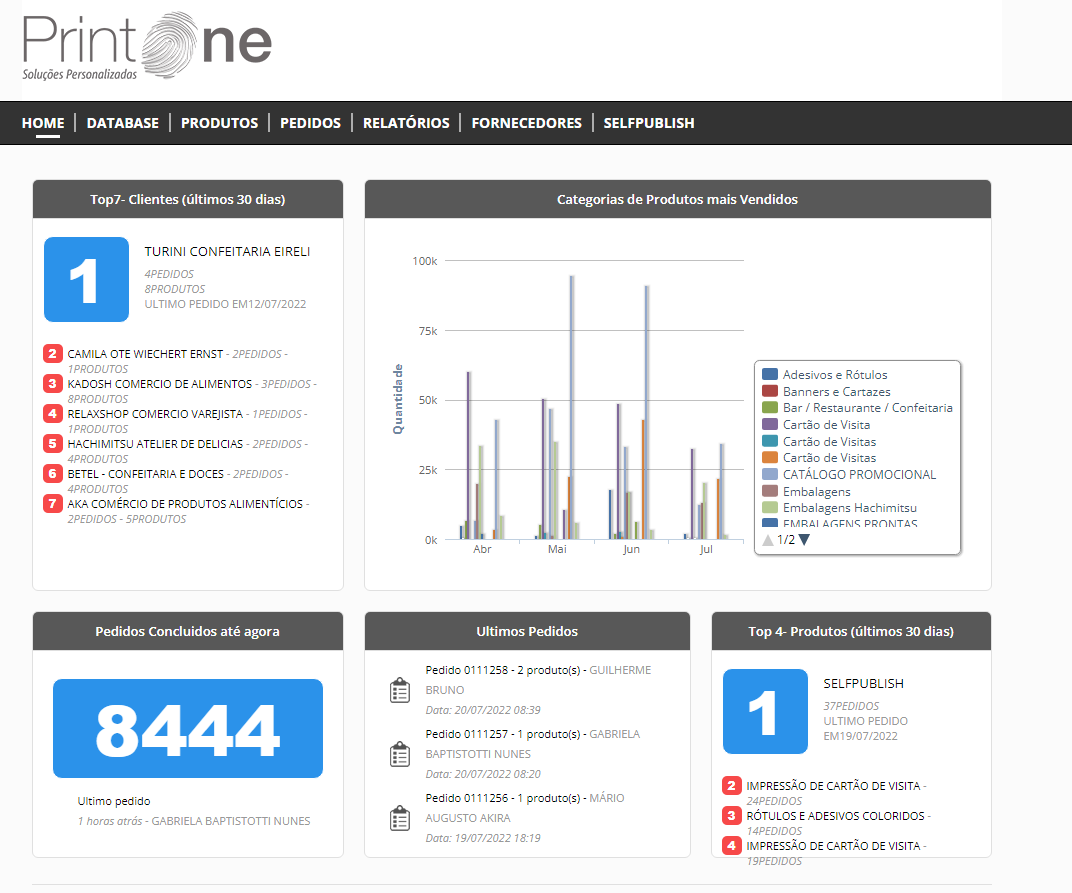Click red number 7 badge beside AKA Comércio
The image size is (1072, 893).
pos(53,504)
